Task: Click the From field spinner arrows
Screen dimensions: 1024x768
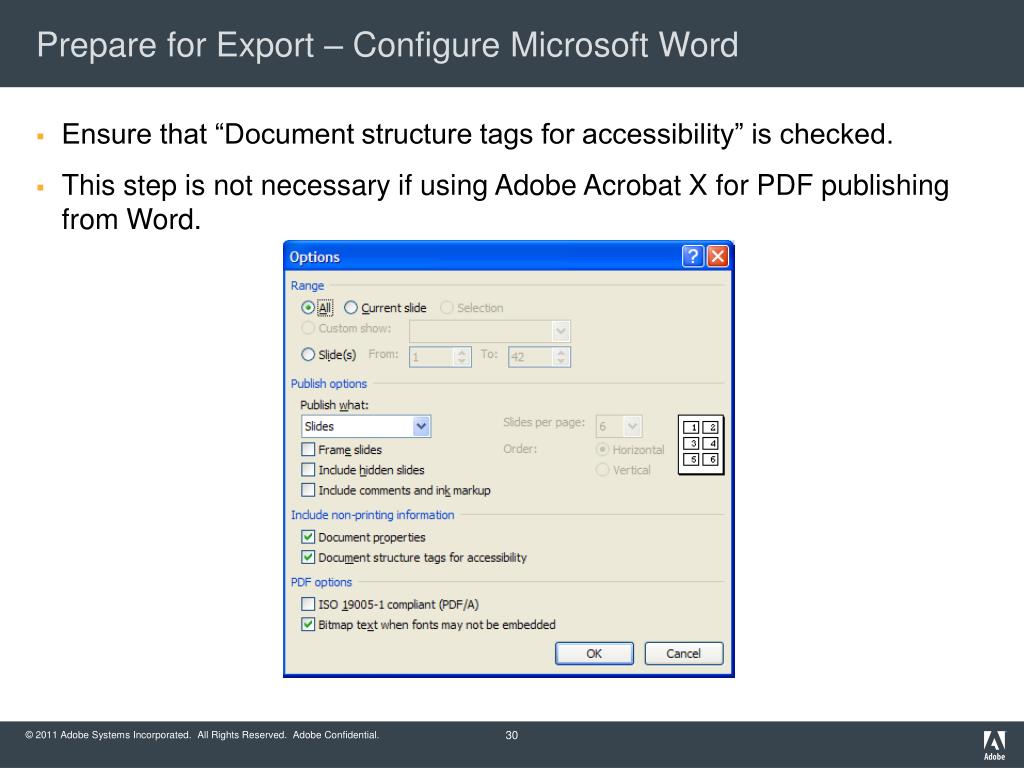Action: pyautogui.click(x=462, y=357)
